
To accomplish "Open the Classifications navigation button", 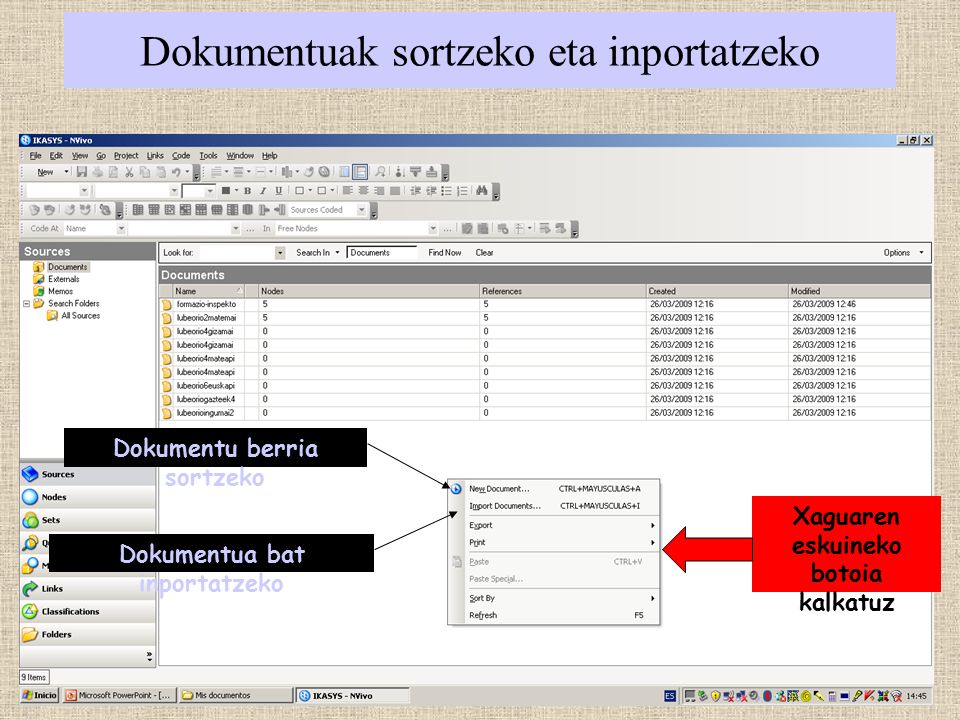I will coord(88,612).
